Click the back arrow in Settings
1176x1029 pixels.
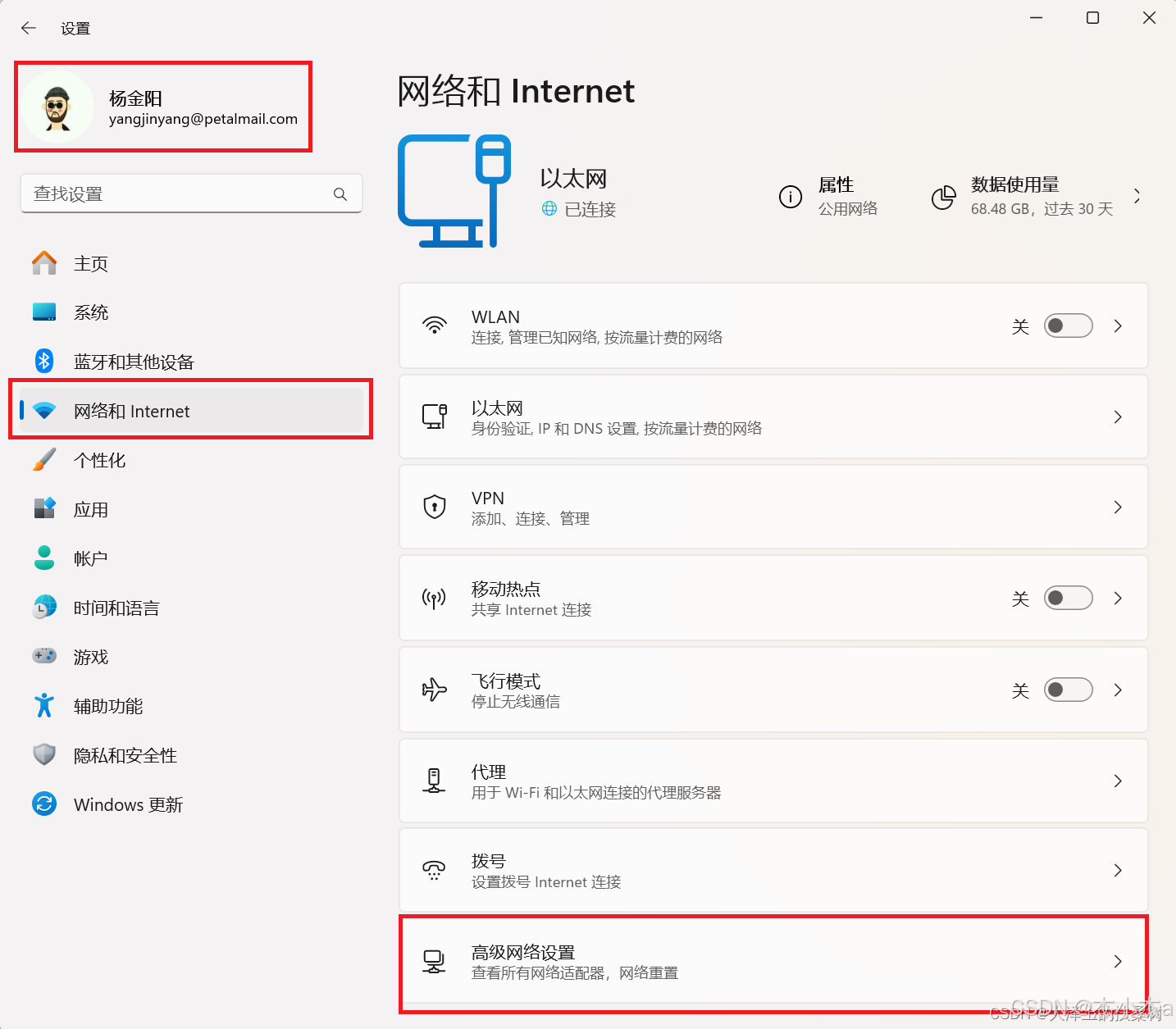click(x=29, y=28)
